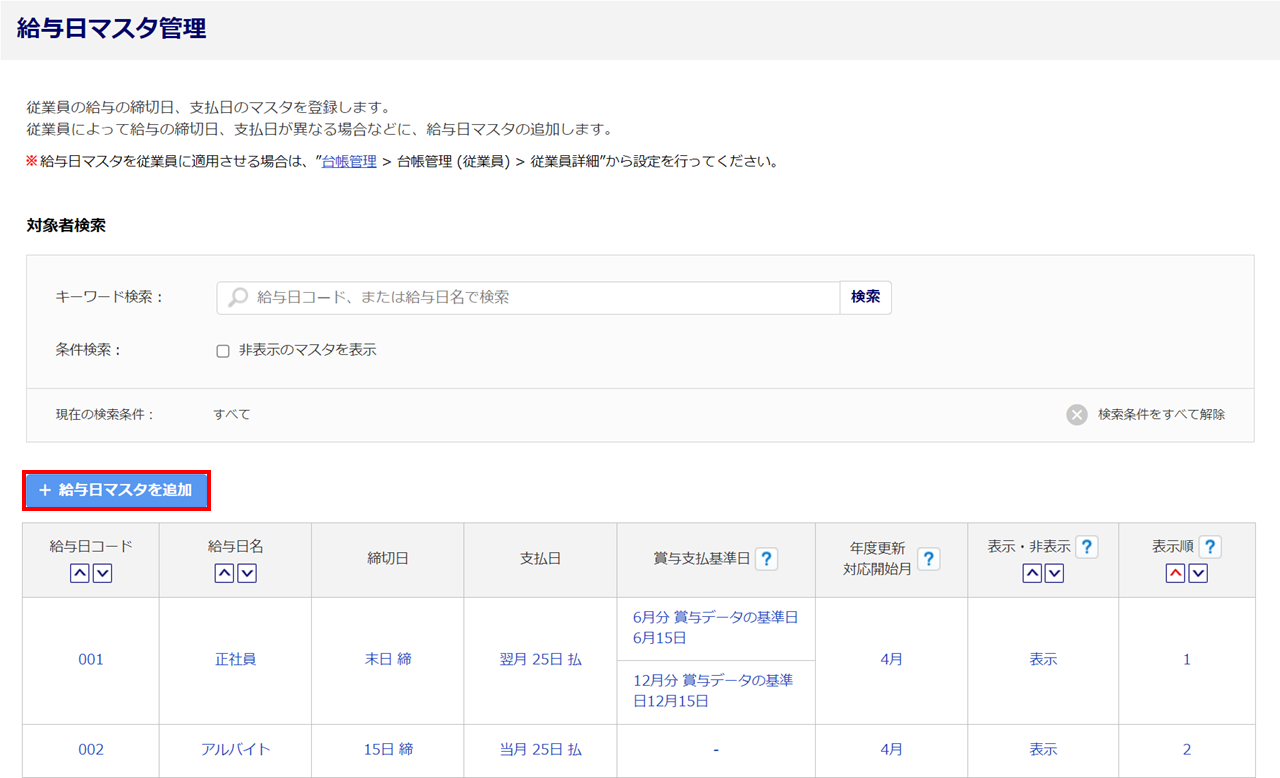The height and width of the screenshot is (778, 1280).
Task: Click help icon next to 表示順 header
Action: (1209, 547)
